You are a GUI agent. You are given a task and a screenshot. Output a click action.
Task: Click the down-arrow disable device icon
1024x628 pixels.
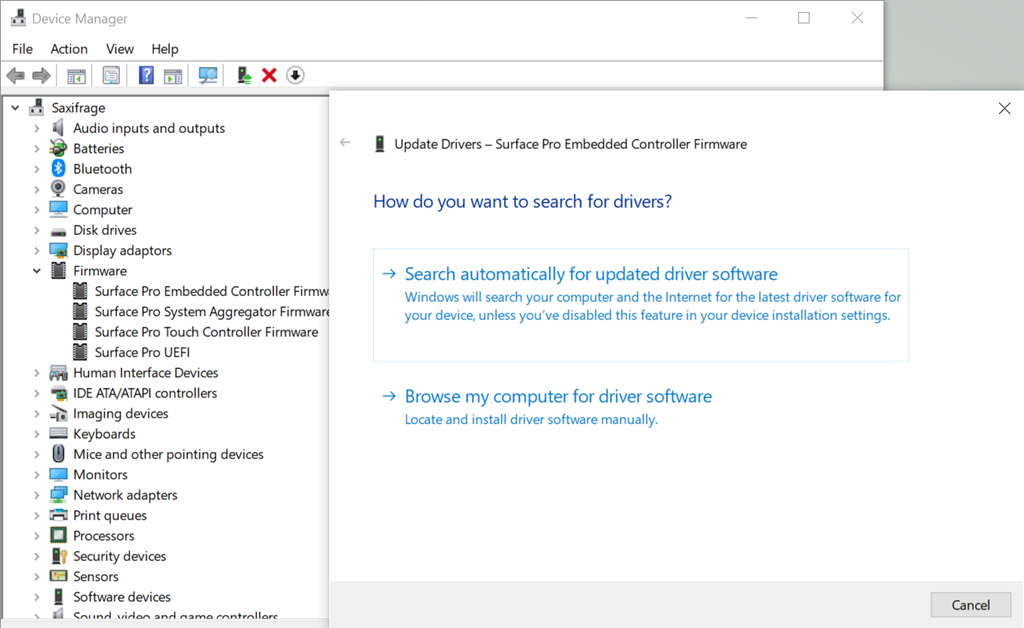click(x=295, y=76)
